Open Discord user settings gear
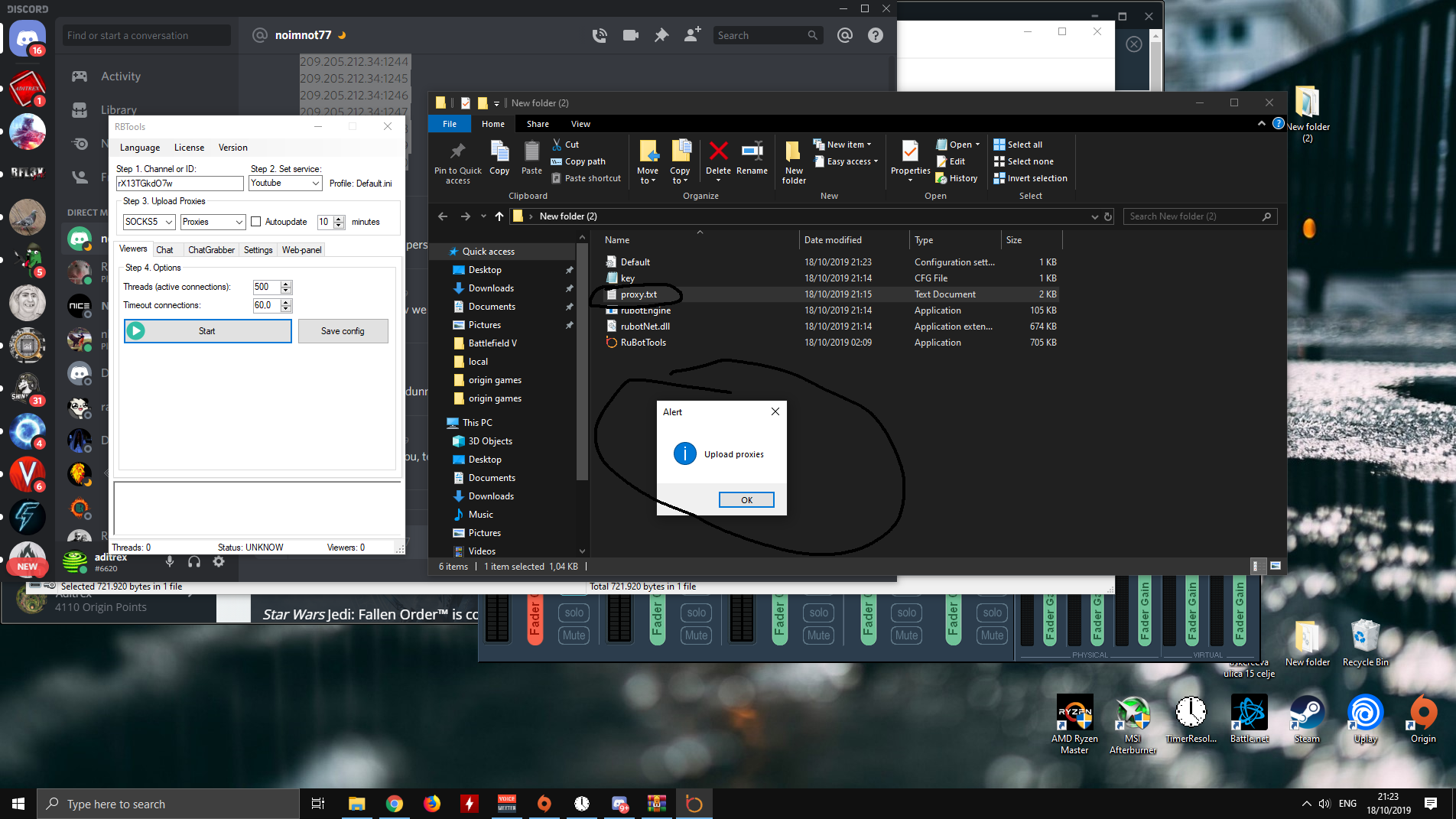The width and height of the screenshot is (1456, 819). [x=219, y=562]
